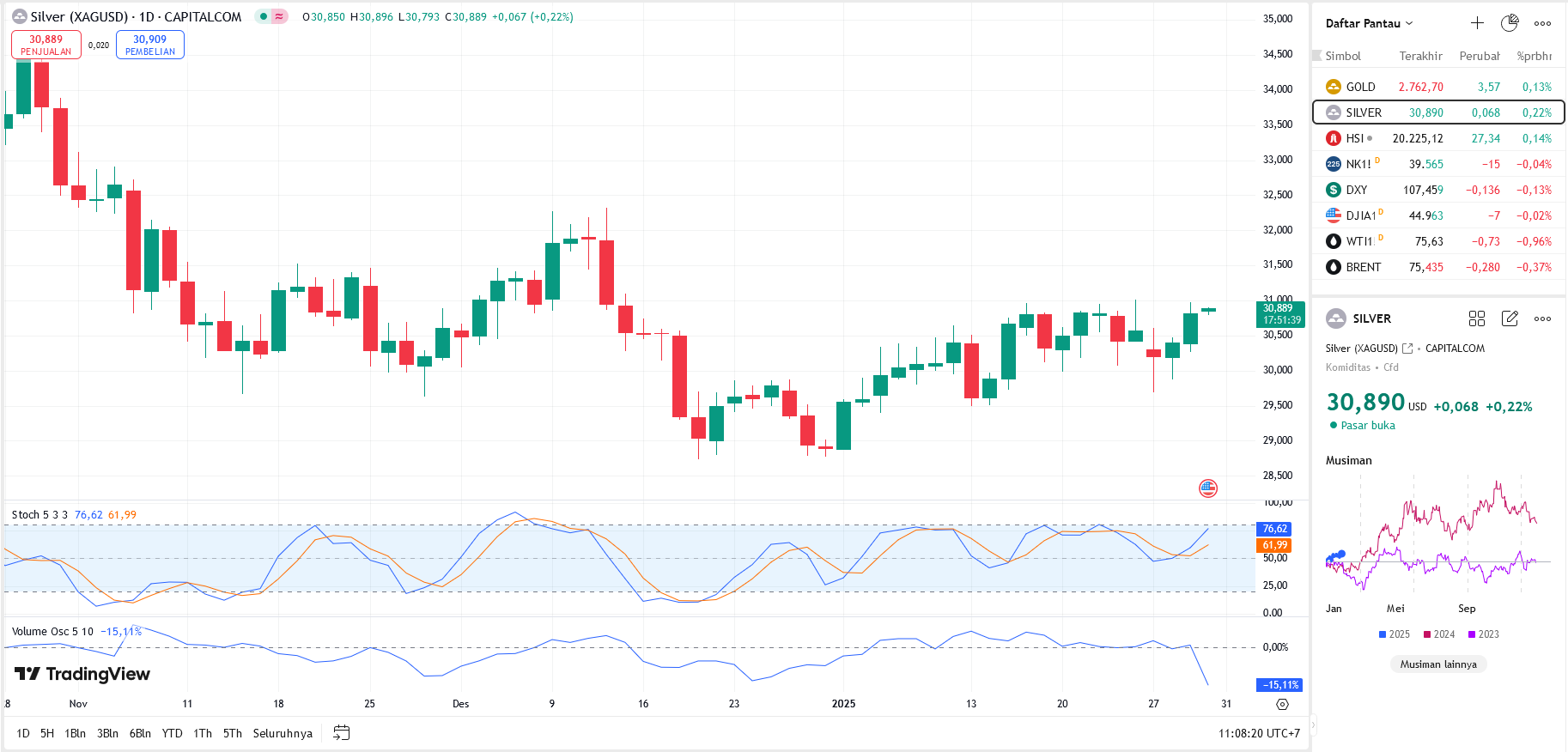This screenshot has height=752, width=1568.
Task: Click the go-to-date calendar icon
Action: coord(341,733)
